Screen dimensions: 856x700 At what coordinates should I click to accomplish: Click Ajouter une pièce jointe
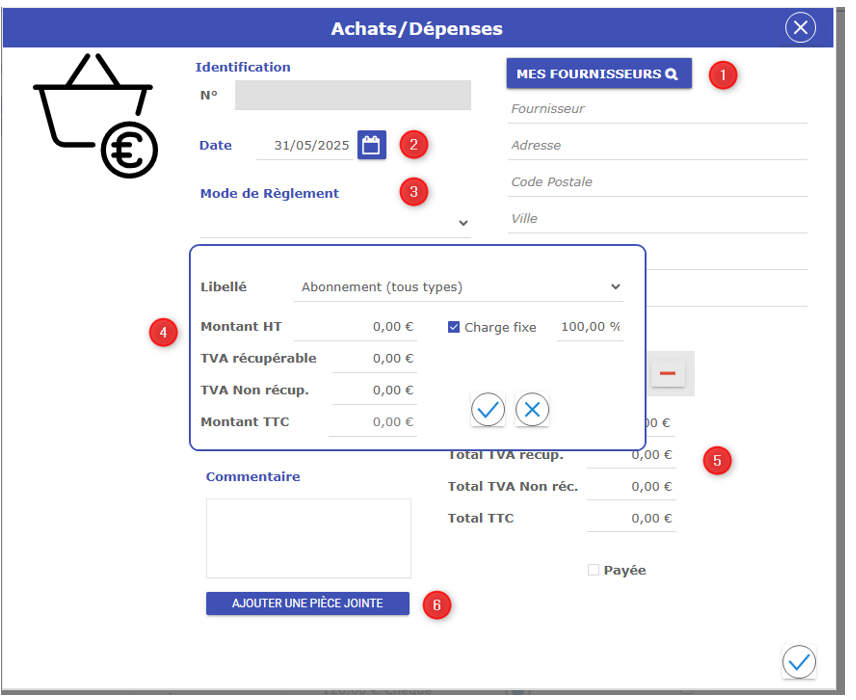pyautogui.click(x=307, y=603)
